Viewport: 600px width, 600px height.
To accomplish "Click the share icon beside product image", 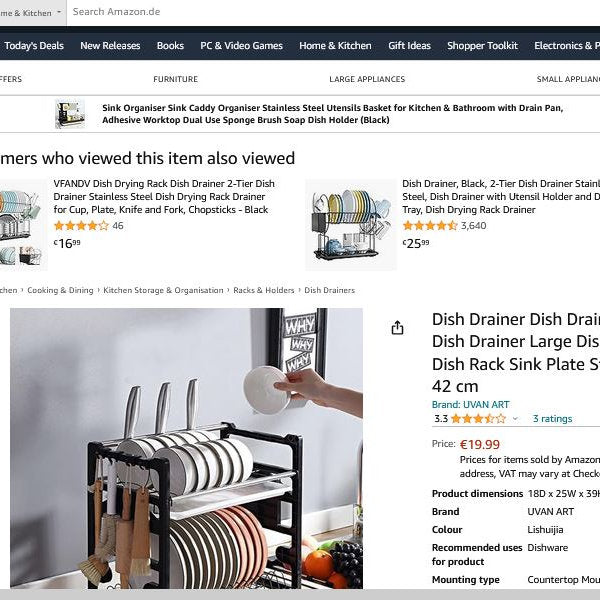I will [x=397, y=328].
